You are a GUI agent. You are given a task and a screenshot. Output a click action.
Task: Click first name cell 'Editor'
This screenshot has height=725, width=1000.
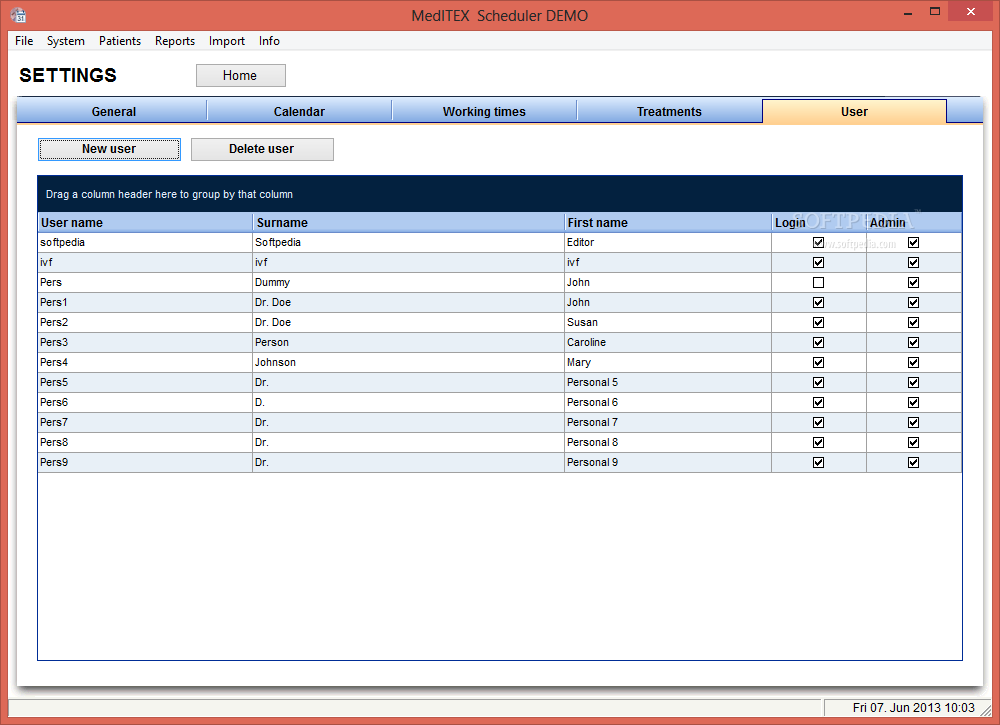pos(668,242)
